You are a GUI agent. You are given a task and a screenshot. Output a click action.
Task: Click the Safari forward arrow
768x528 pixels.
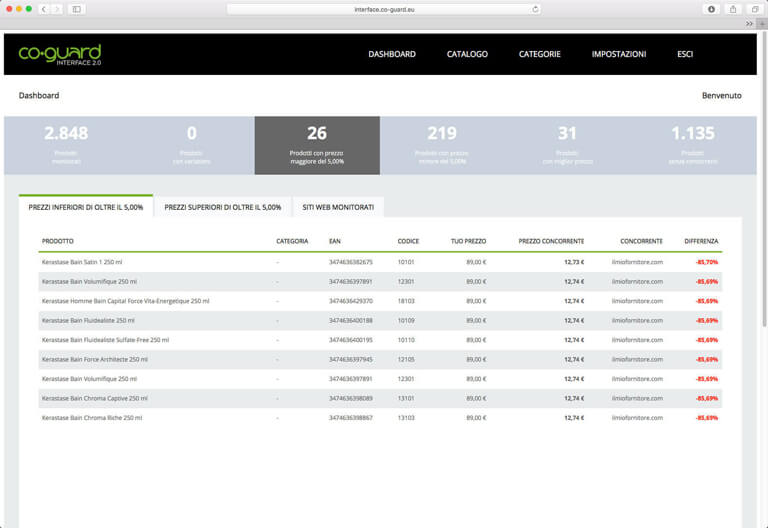coord(57,9)
